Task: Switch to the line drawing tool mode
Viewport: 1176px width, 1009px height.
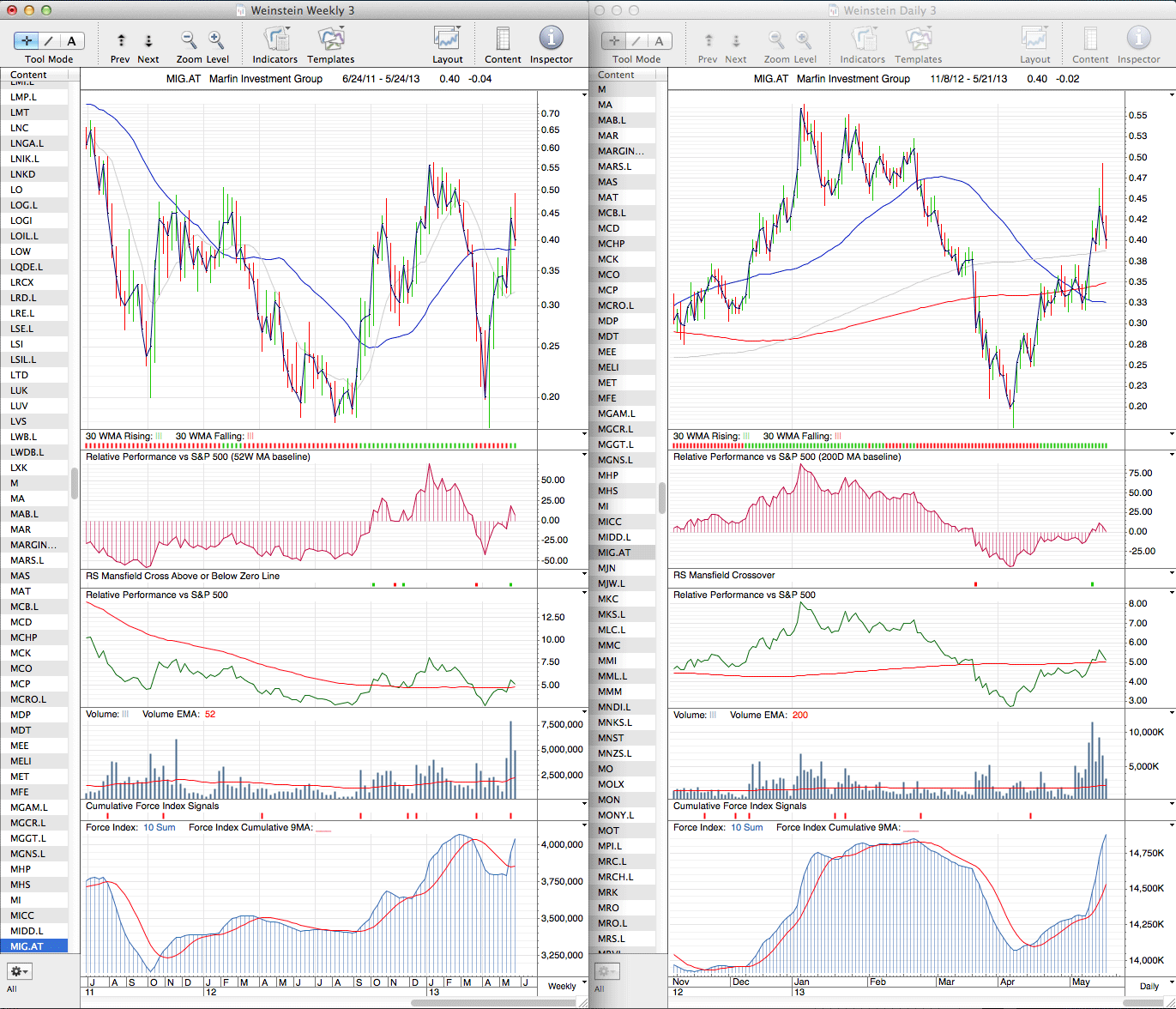Action: pyautogui.click(x=49, y=40)
